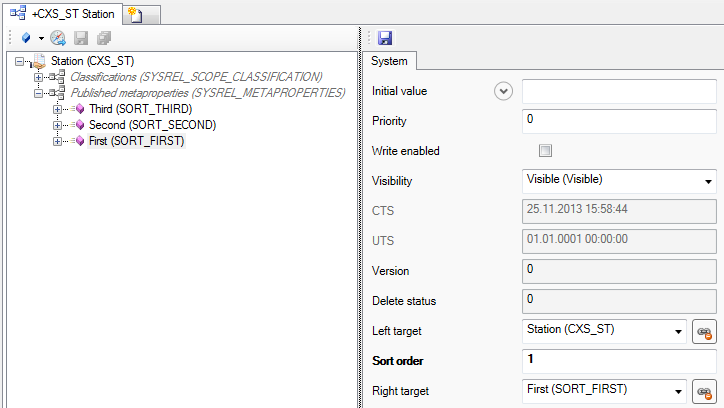724x408 pixels.
Task: Open the Left target dropdown
Action: pyautogui.click(x=678, y=331)
